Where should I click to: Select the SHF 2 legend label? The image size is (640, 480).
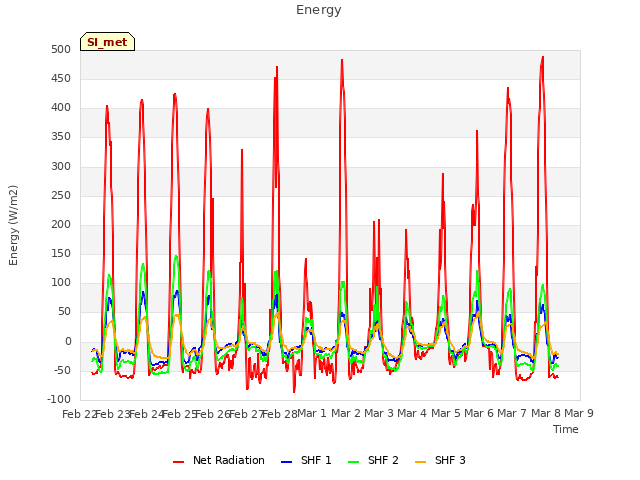click(383, 460)
